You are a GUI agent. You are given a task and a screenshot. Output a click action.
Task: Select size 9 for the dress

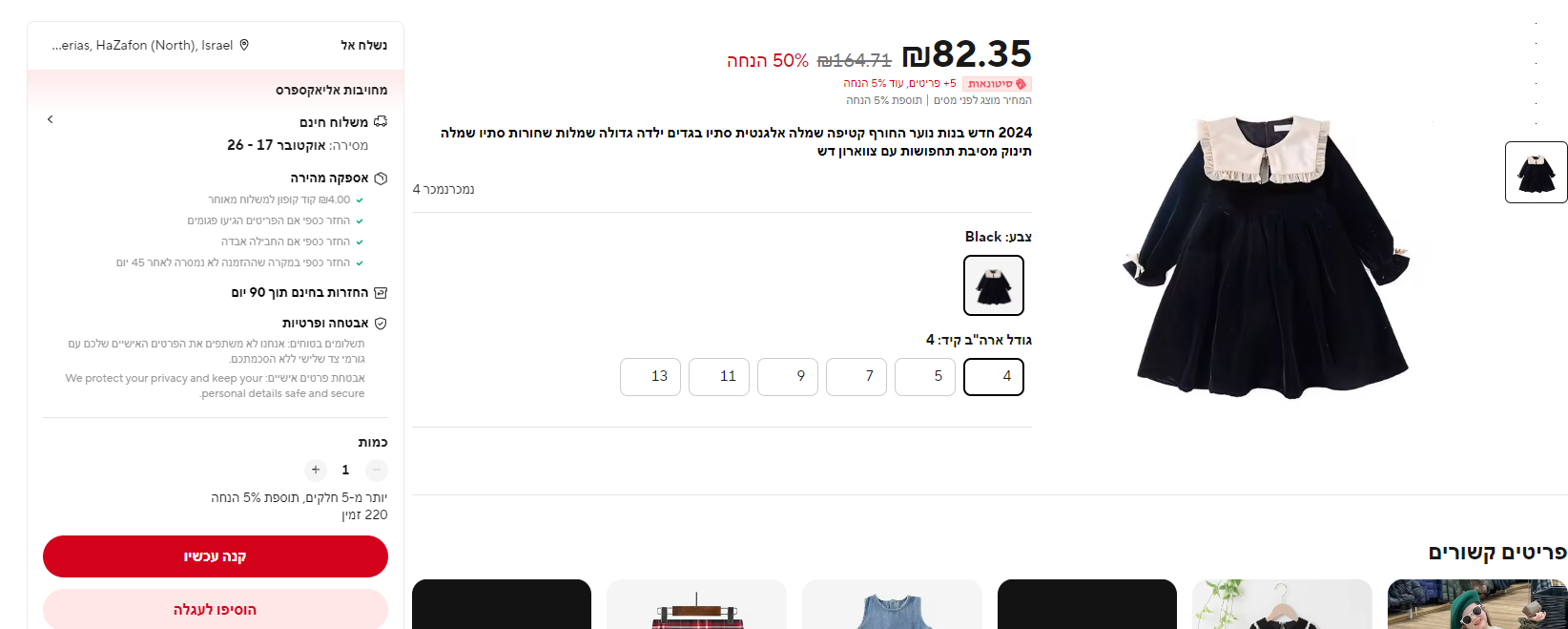tap(787, 377)
